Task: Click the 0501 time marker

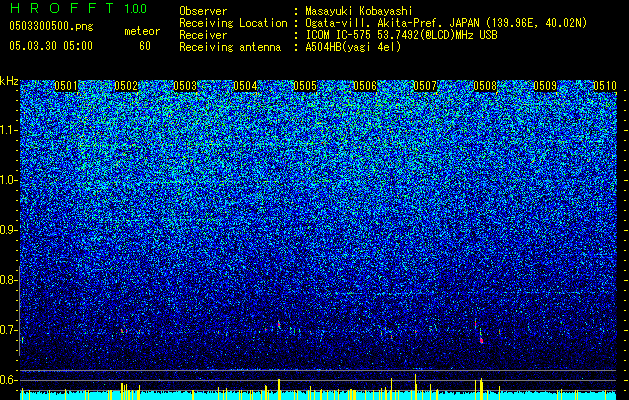Action: coord(66,86)
